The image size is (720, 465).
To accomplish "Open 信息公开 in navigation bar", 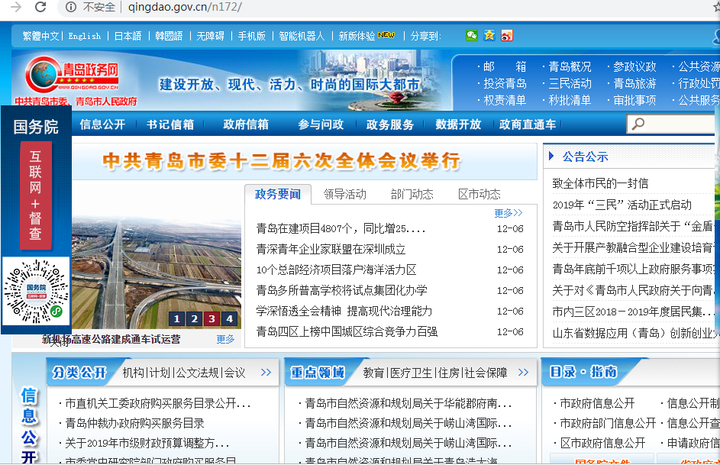I will (102, 124).
